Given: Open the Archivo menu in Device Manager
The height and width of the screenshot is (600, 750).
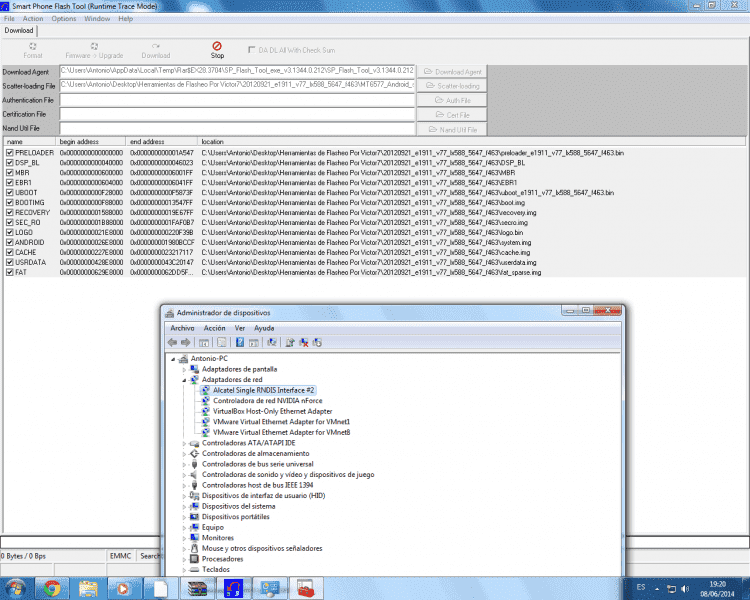Looking at the screenshot, I should (182, 328).
